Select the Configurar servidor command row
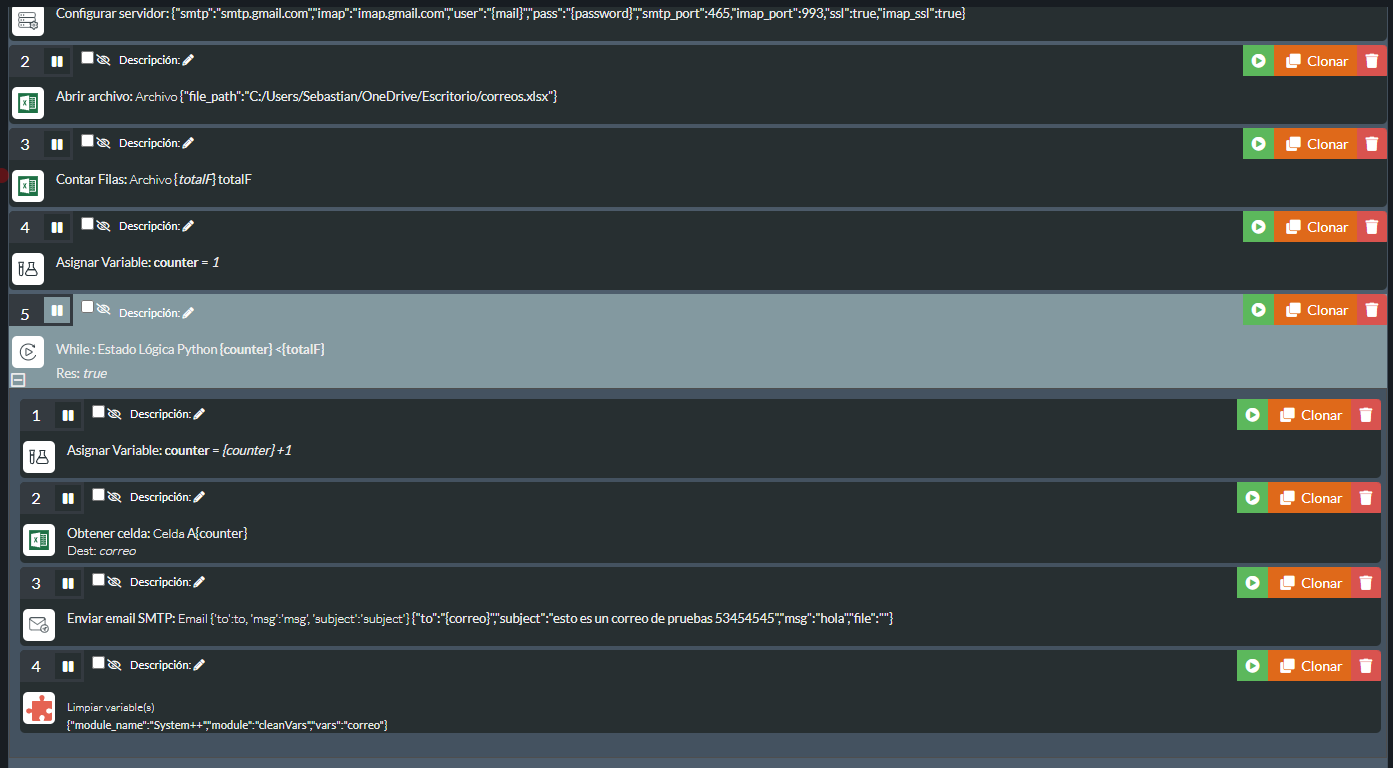 coord(510,14)
